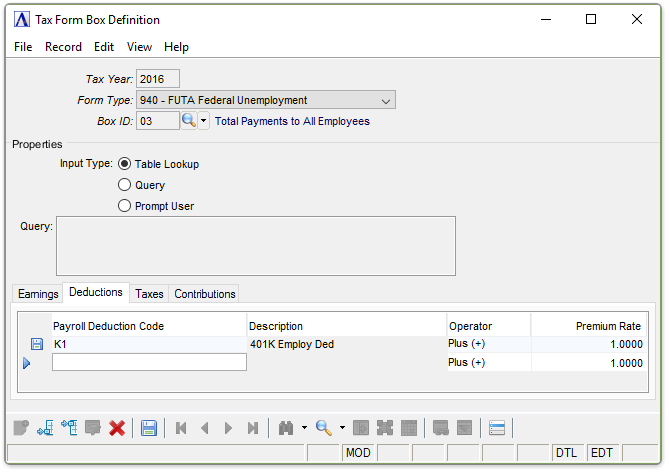
Task: Switch to the Earnings tab
Action: click(x=38, y=294)
